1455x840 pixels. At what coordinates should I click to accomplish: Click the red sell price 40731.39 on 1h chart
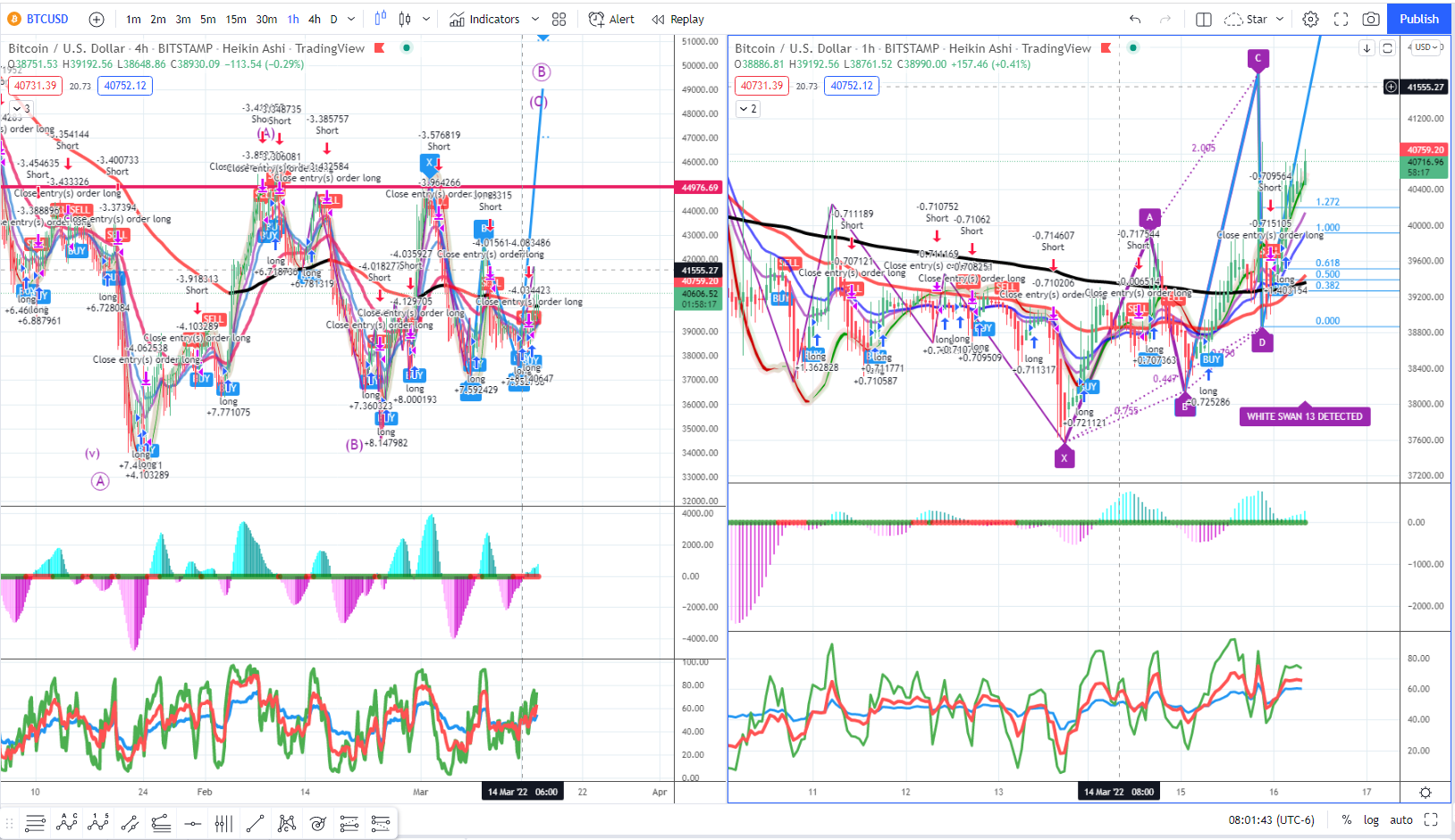[x=761, y=86]
